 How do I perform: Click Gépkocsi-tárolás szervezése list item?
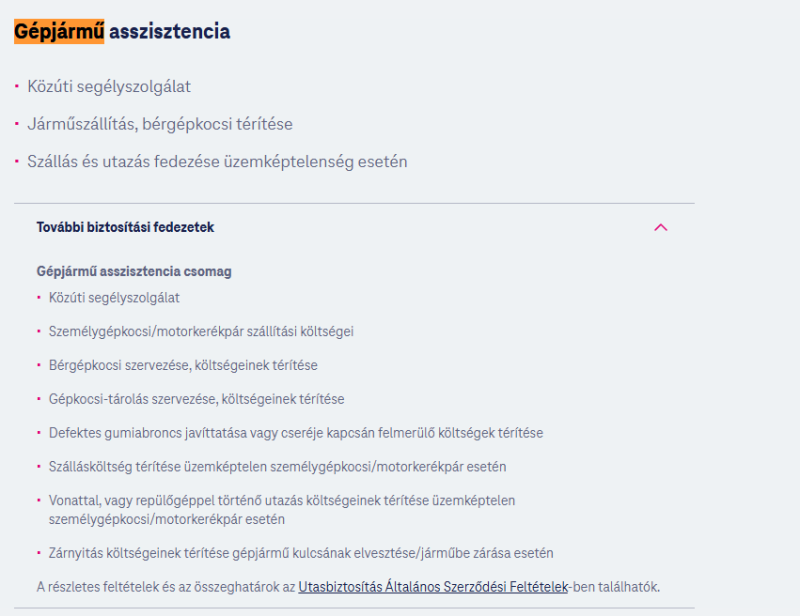(x=196, y=399)
